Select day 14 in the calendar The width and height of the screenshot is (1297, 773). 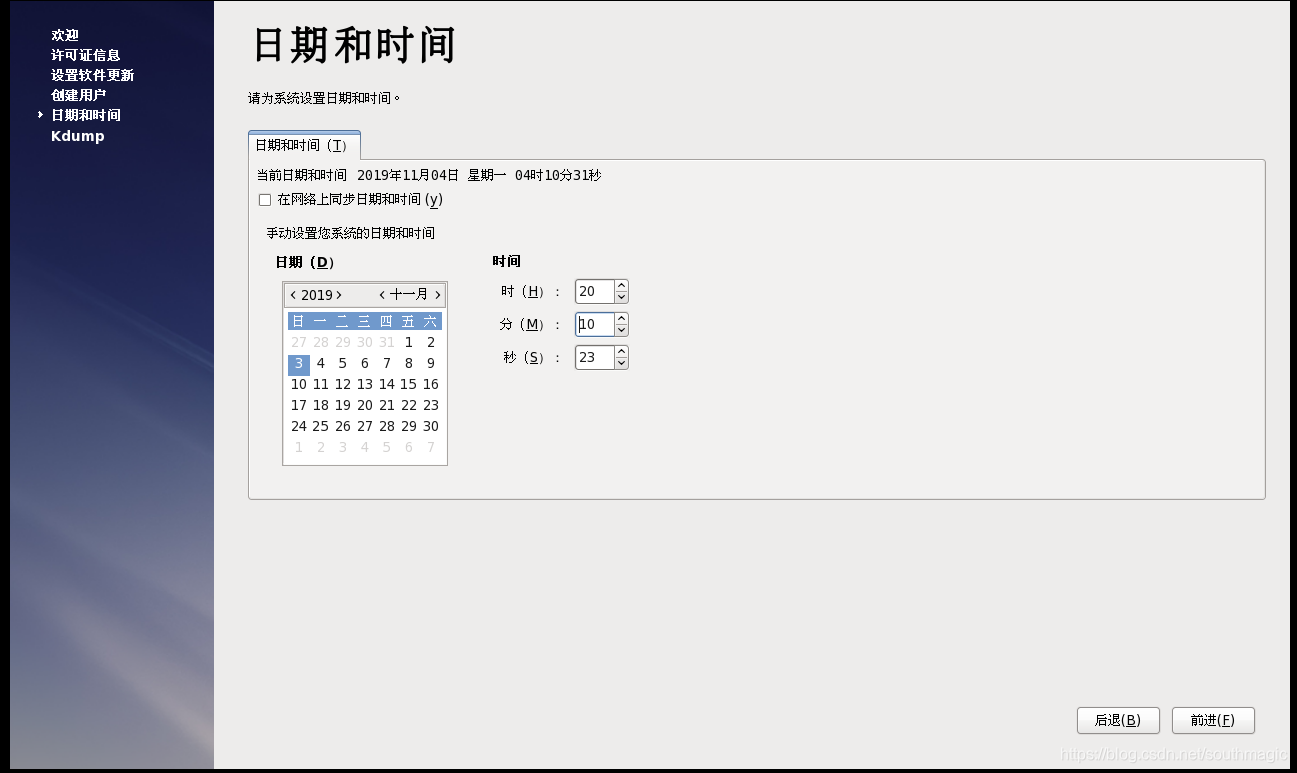tap(387, 384)
